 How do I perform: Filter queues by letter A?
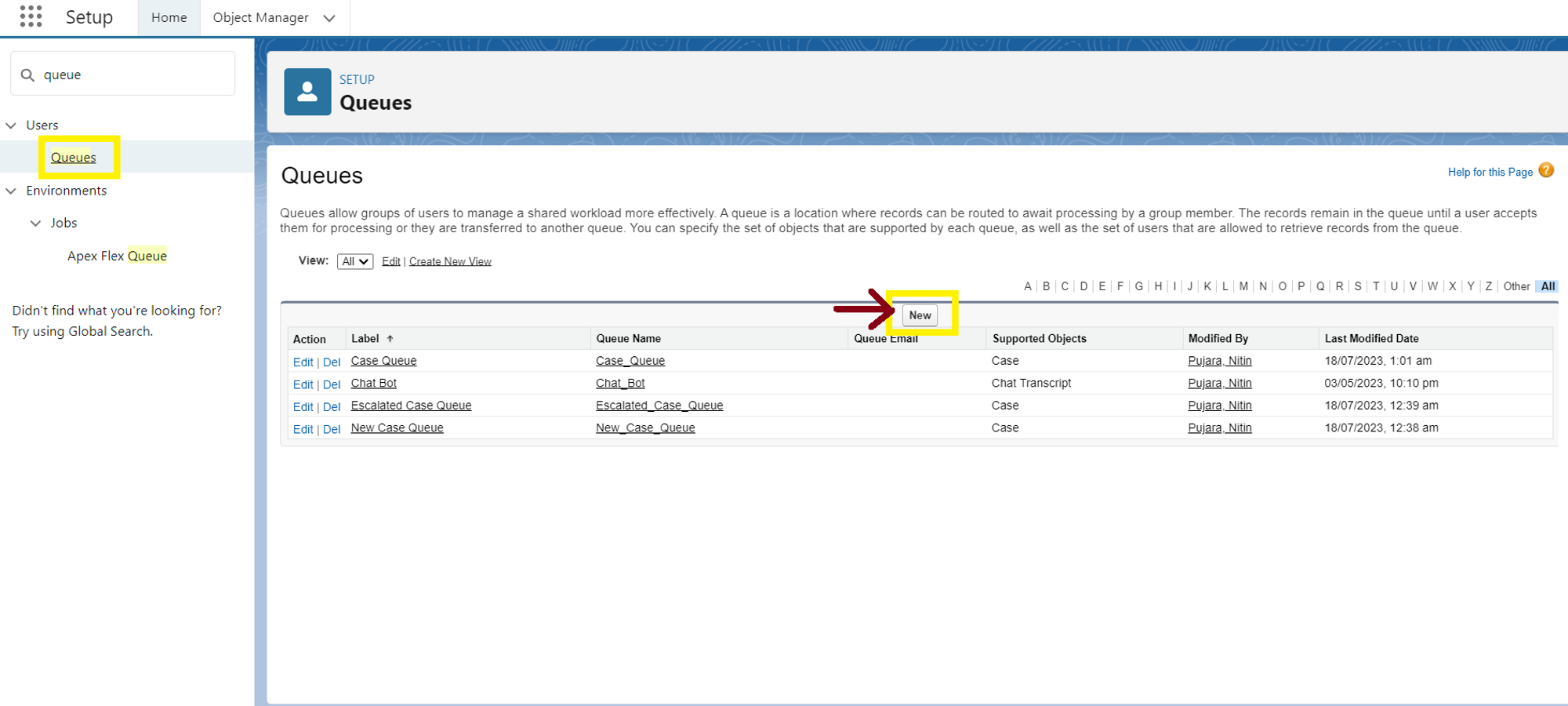(x=1028, y=286)
